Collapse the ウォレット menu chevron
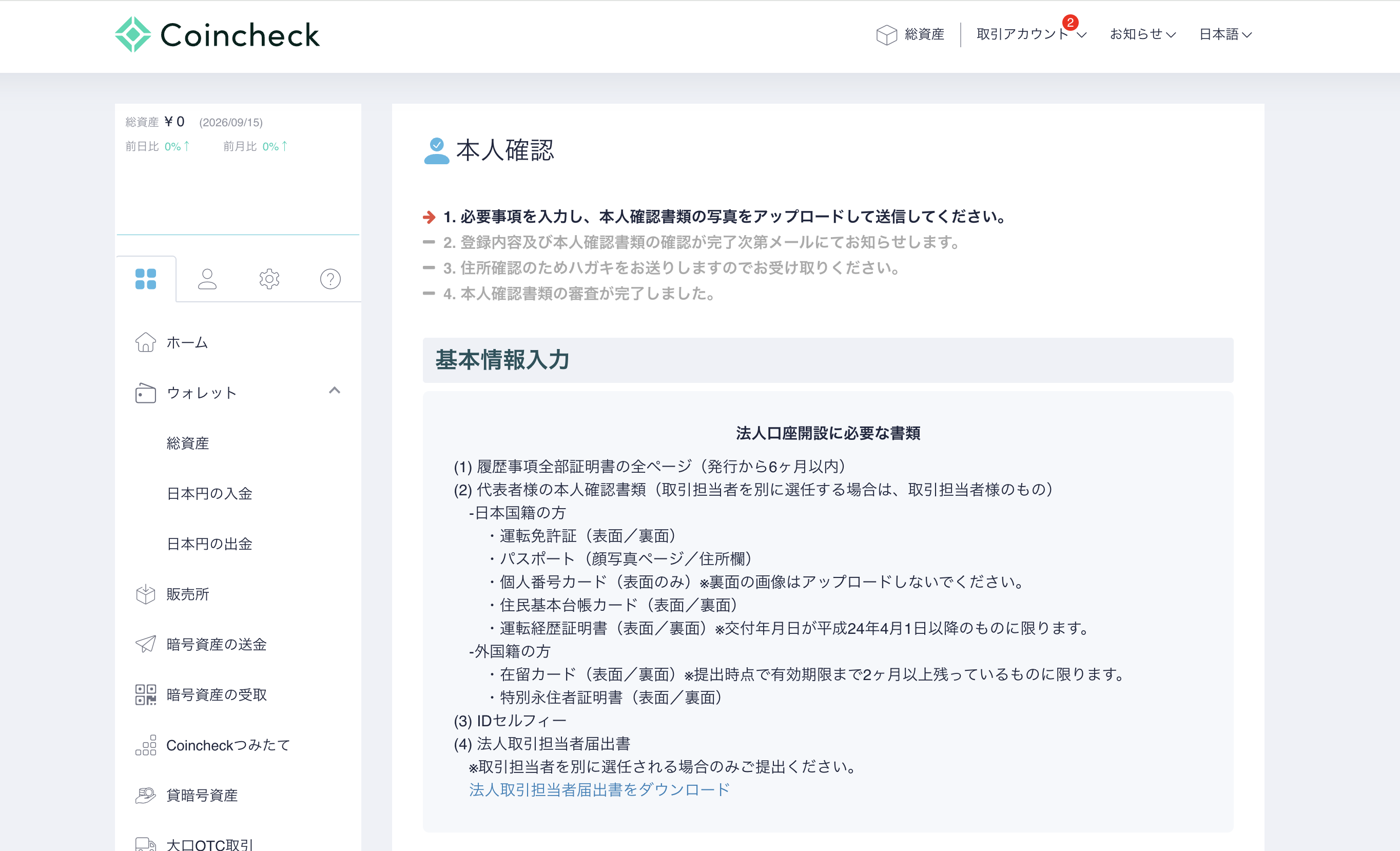The height and width of the screenshot is (851, 1400). [335, 390]
